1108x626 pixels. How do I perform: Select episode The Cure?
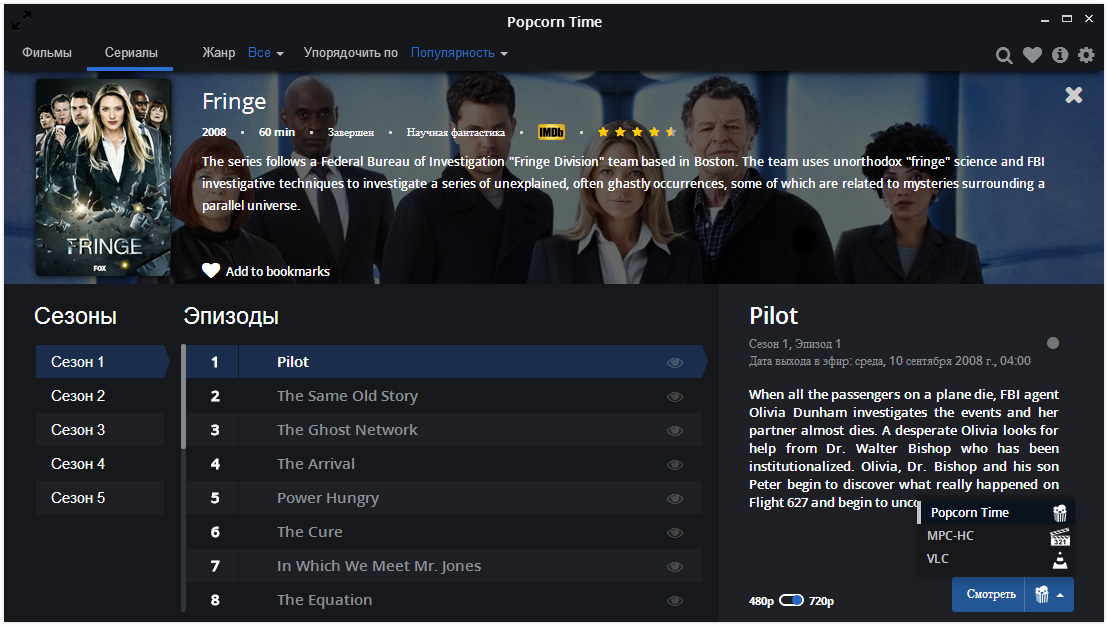pyautogui.click(x=444, y=531)
